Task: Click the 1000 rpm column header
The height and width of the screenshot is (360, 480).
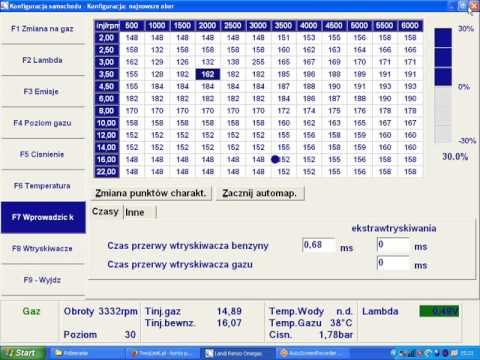Action: 157,26
